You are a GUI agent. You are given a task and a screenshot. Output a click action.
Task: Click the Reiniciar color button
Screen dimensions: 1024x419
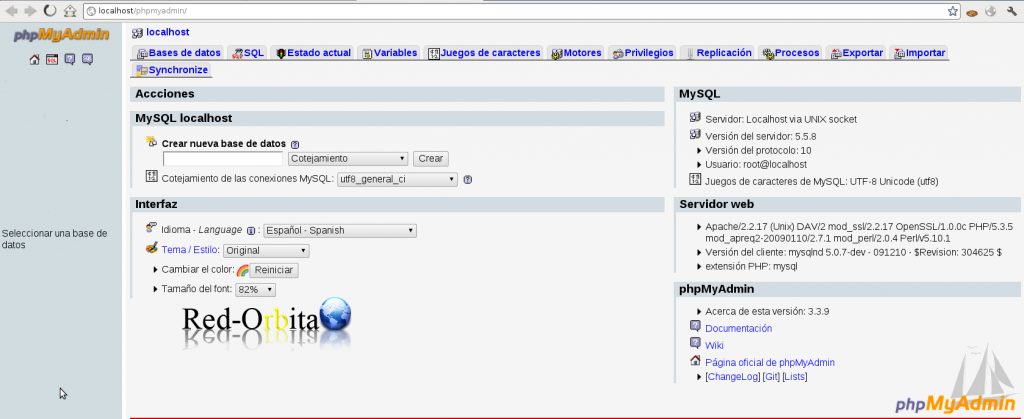(274, 270)
